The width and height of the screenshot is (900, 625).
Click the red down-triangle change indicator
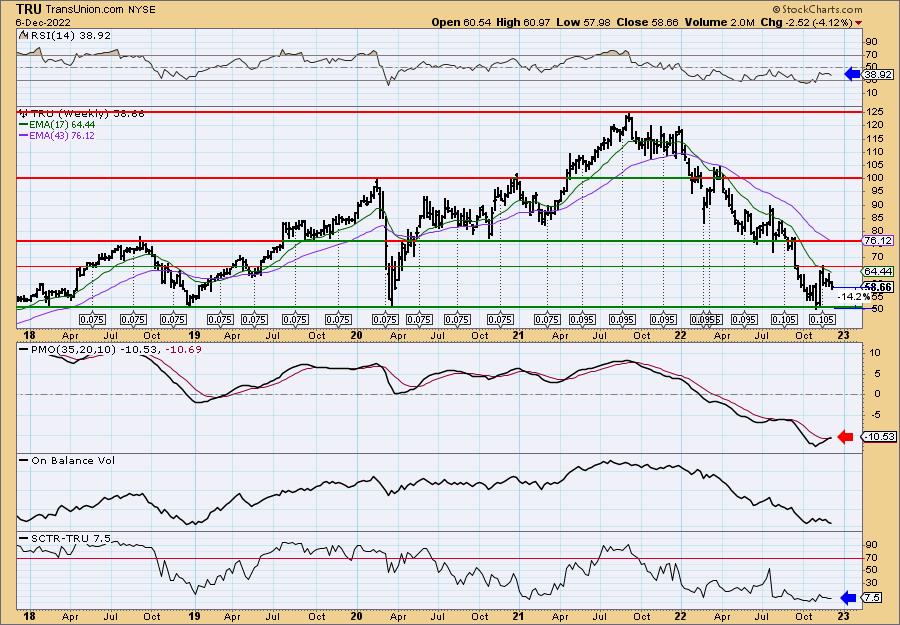pyautogui.click(x=859, y=23)
